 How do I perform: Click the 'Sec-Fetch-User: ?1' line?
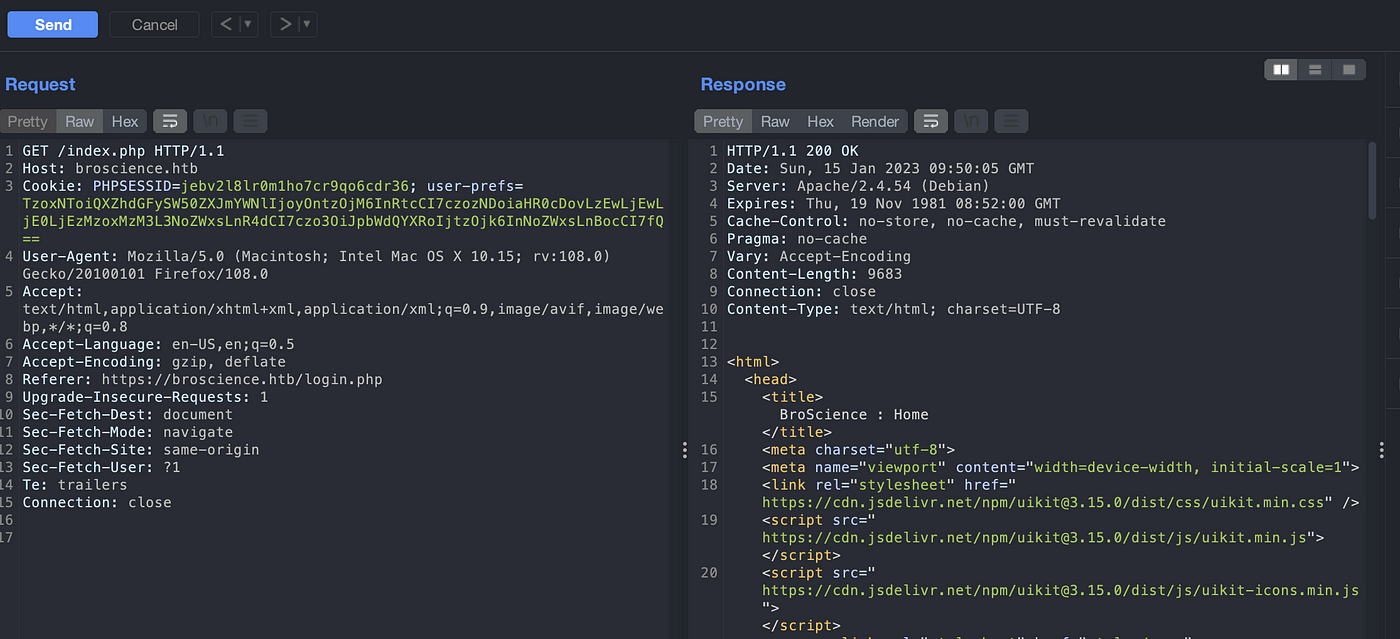[101, 467]
